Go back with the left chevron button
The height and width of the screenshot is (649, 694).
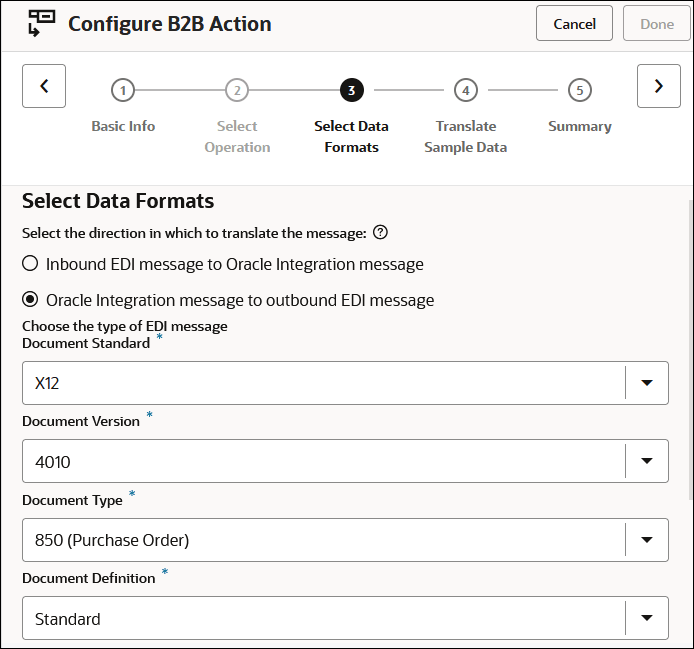[x=44, y=86]
